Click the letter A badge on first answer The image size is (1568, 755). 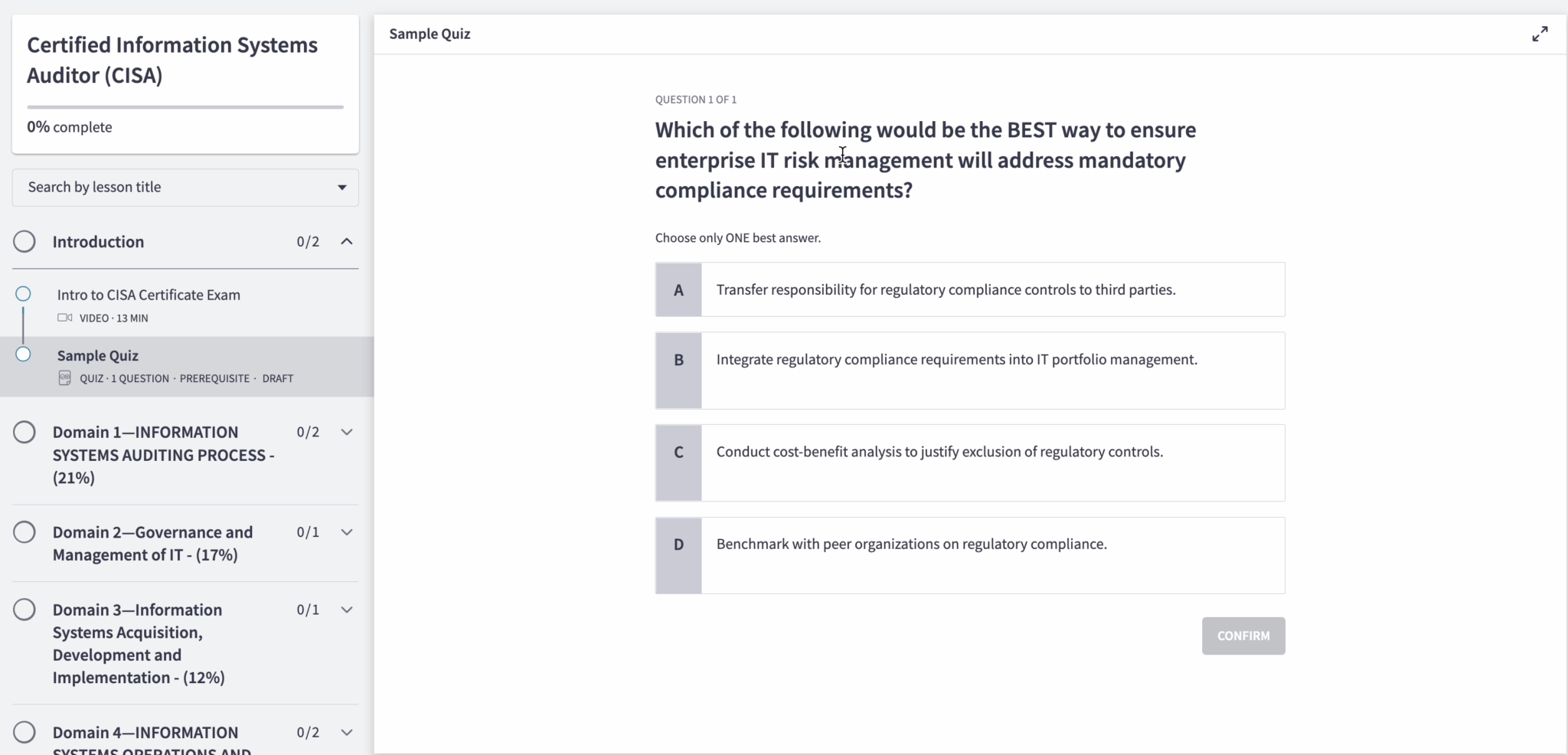coord(678,289)
